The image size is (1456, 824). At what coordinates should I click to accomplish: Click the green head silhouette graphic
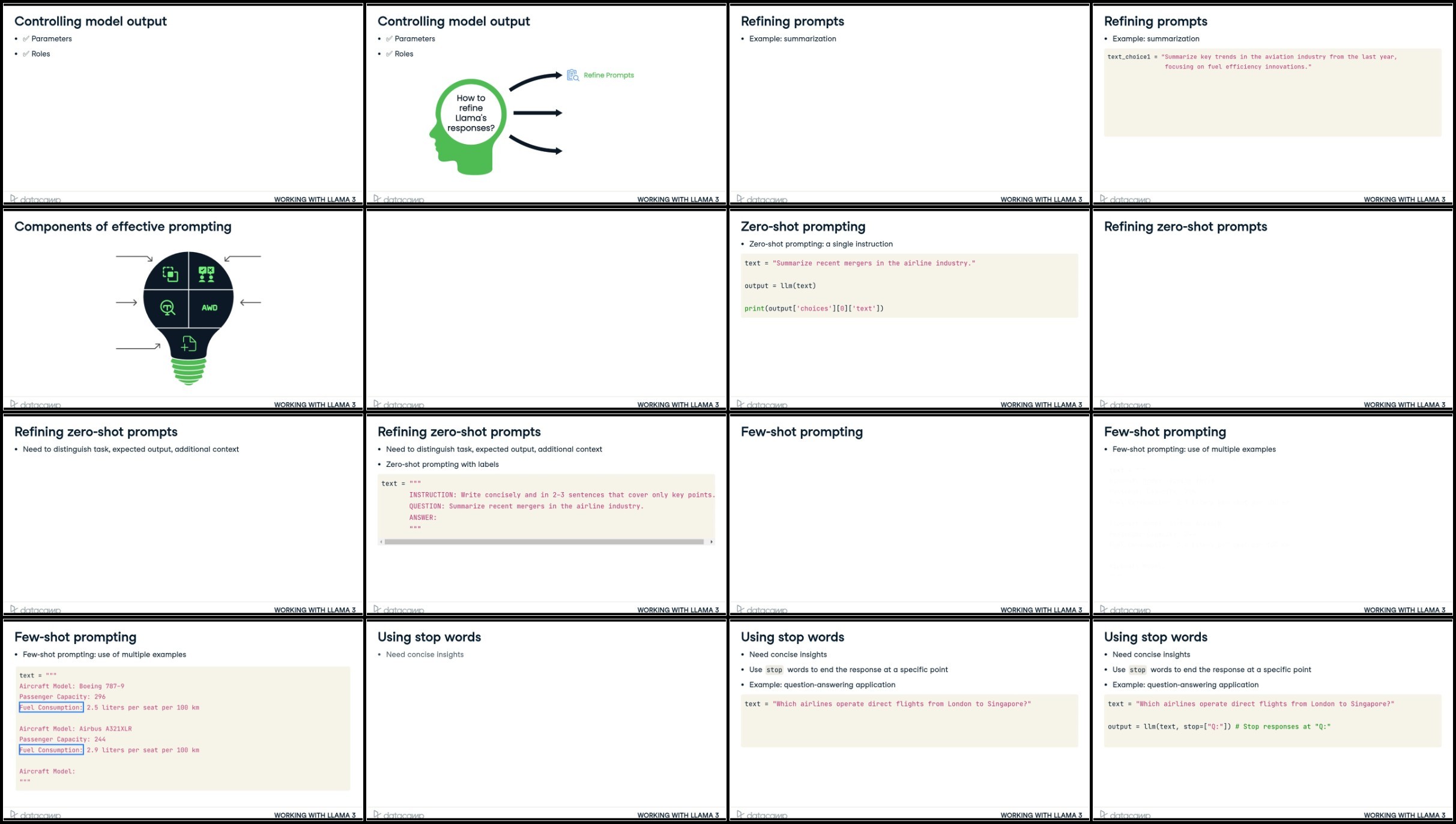click(x=468, y=127)
